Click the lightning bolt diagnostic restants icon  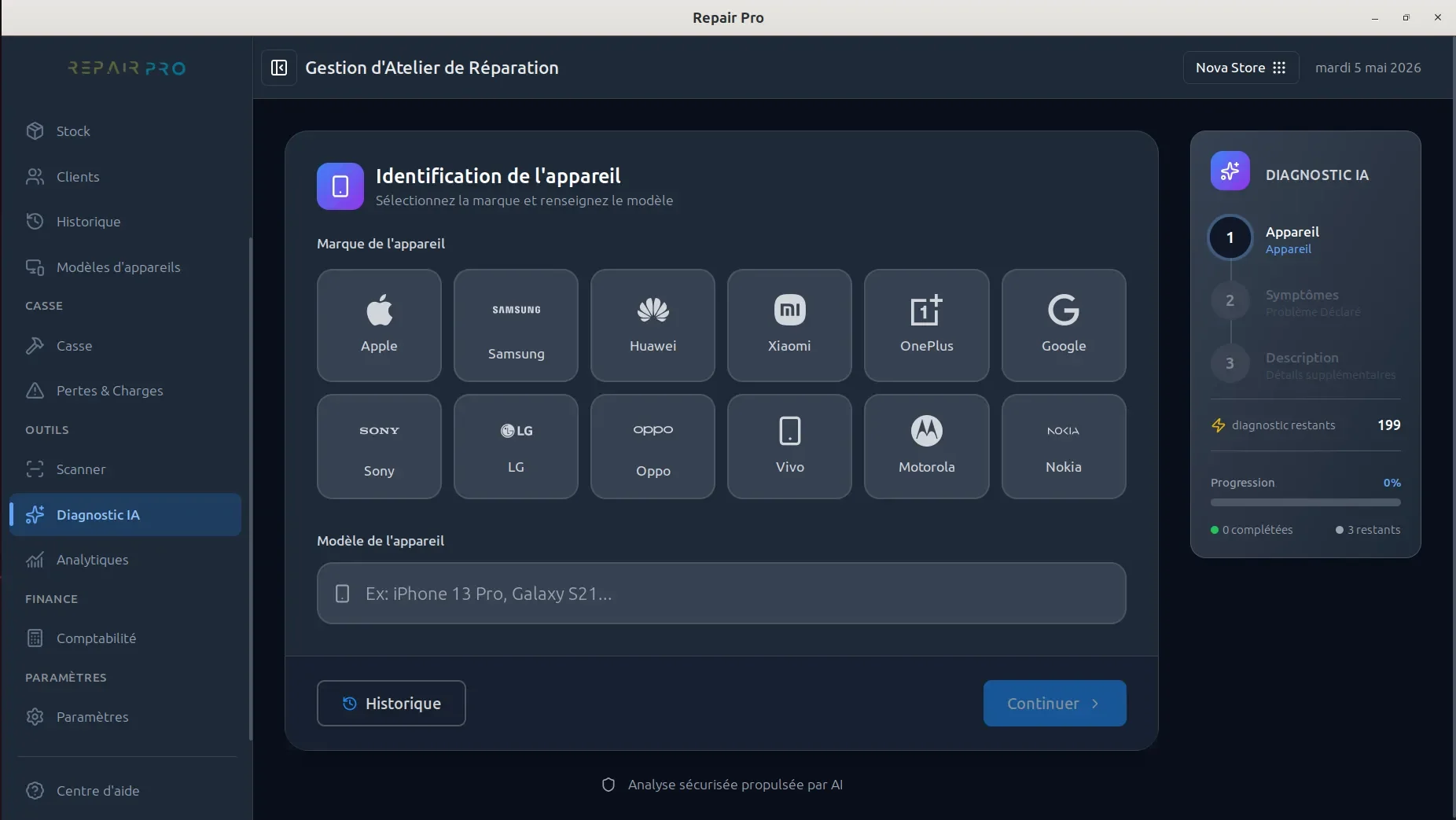[1219, 425]
